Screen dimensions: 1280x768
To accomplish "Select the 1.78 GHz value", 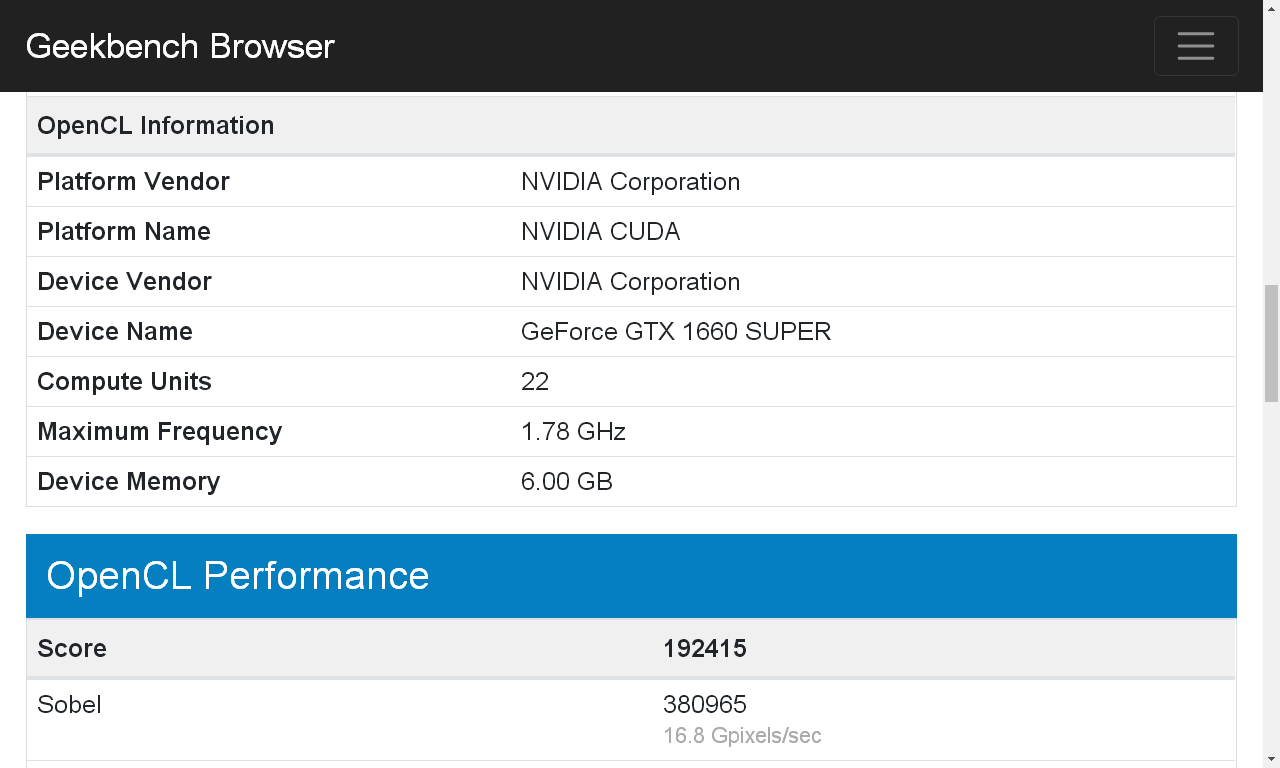I will pyautogui.click(x=573, y=431).
